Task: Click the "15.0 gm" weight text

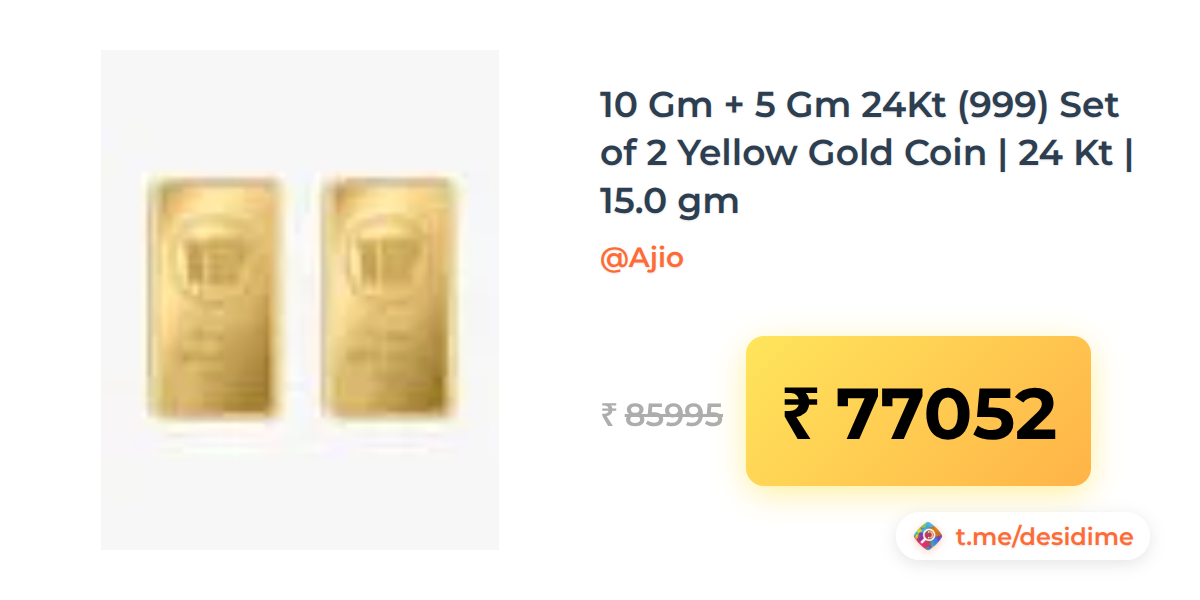Action: coord(669,202)
